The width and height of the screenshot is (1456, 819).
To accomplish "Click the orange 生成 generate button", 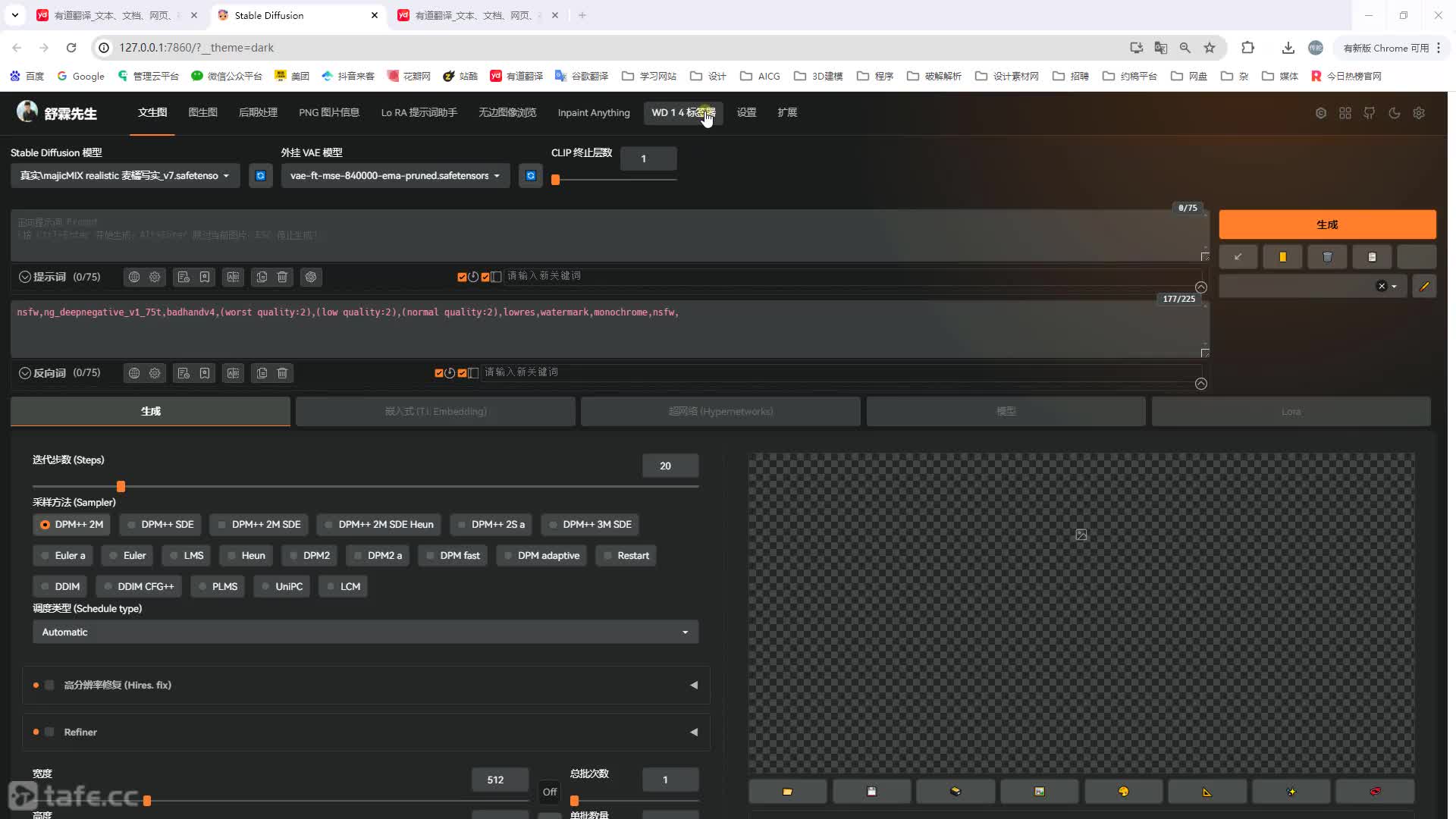I will (x=1327, y=224).
